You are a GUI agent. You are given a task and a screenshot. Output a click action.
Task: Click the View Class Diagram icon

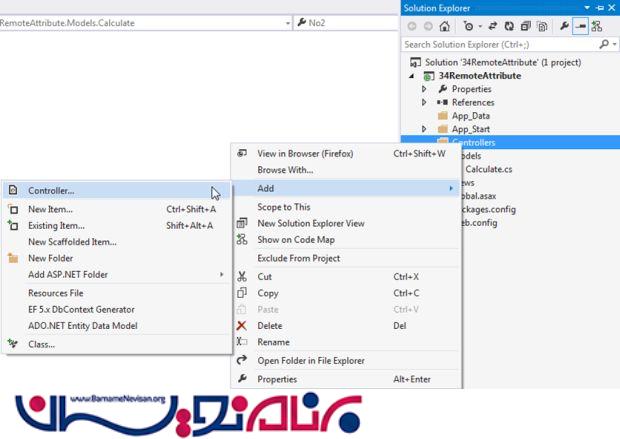click(597, 26)
